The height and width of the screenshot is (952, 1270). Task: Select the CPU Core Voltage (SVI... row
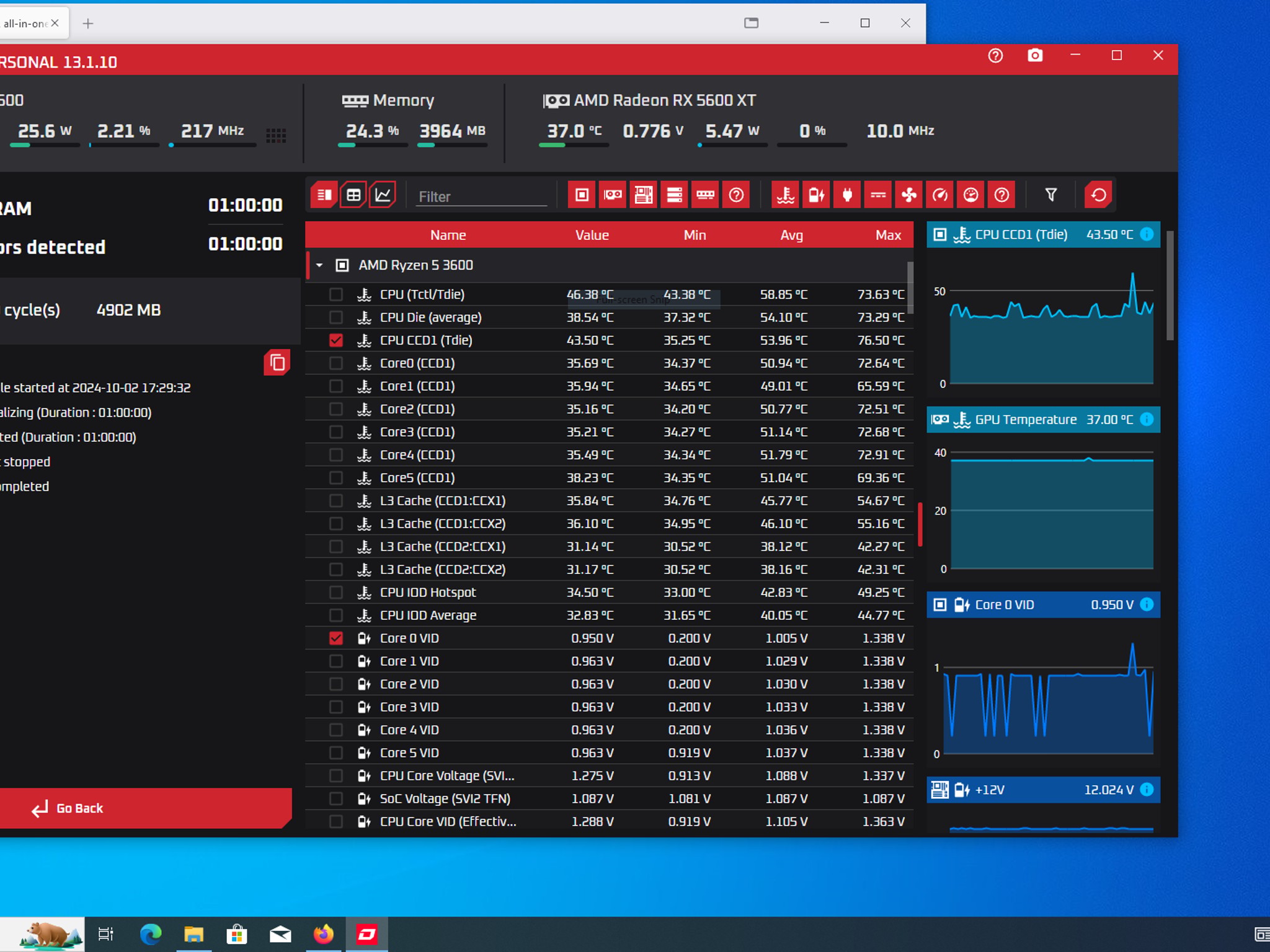pyautogui.click(x=609, y=776)
